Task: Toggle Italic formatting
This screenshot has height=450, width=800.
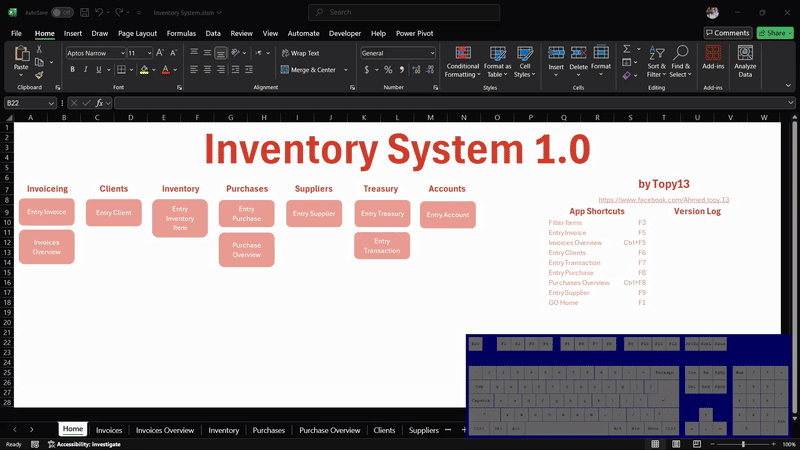Action: [86, 69]
